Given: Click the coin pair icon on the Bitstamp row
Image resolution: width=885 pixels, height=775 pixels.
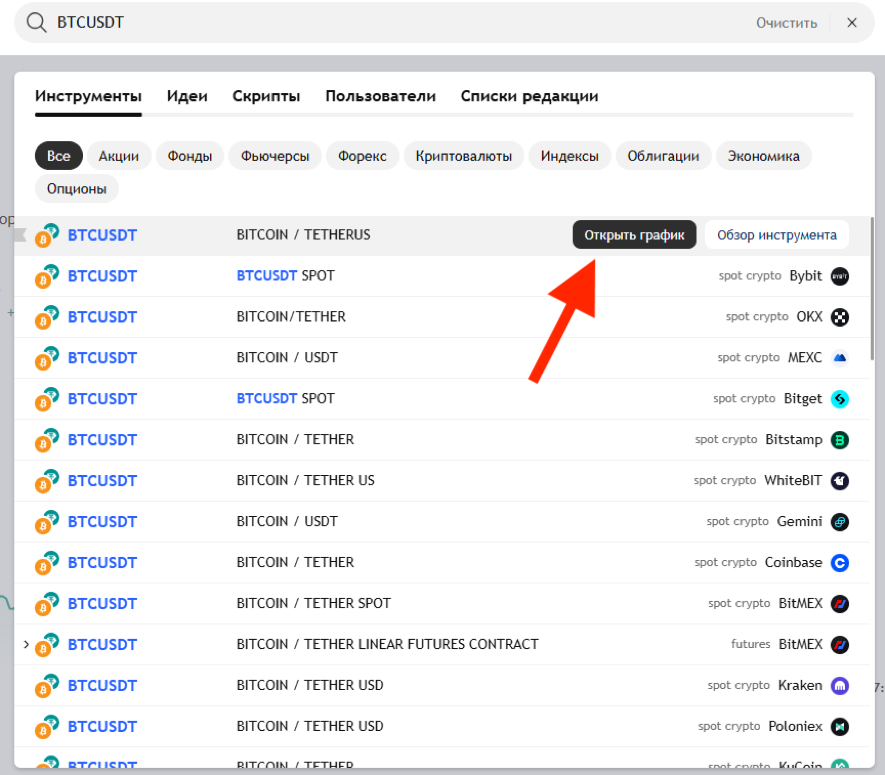Looking at the screenshot, I should (x=47, y=440).
